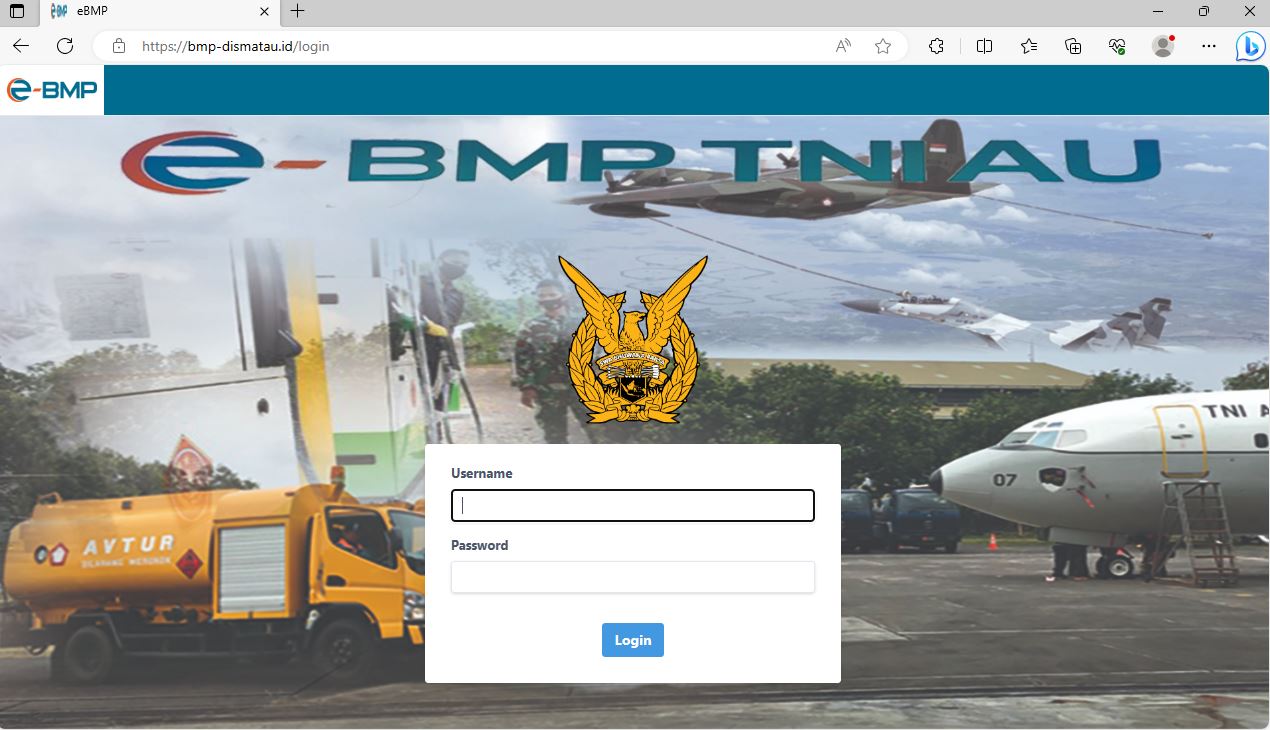Click the Username input field
Screen dimensions: 1270x730
[x=632, y=505]
